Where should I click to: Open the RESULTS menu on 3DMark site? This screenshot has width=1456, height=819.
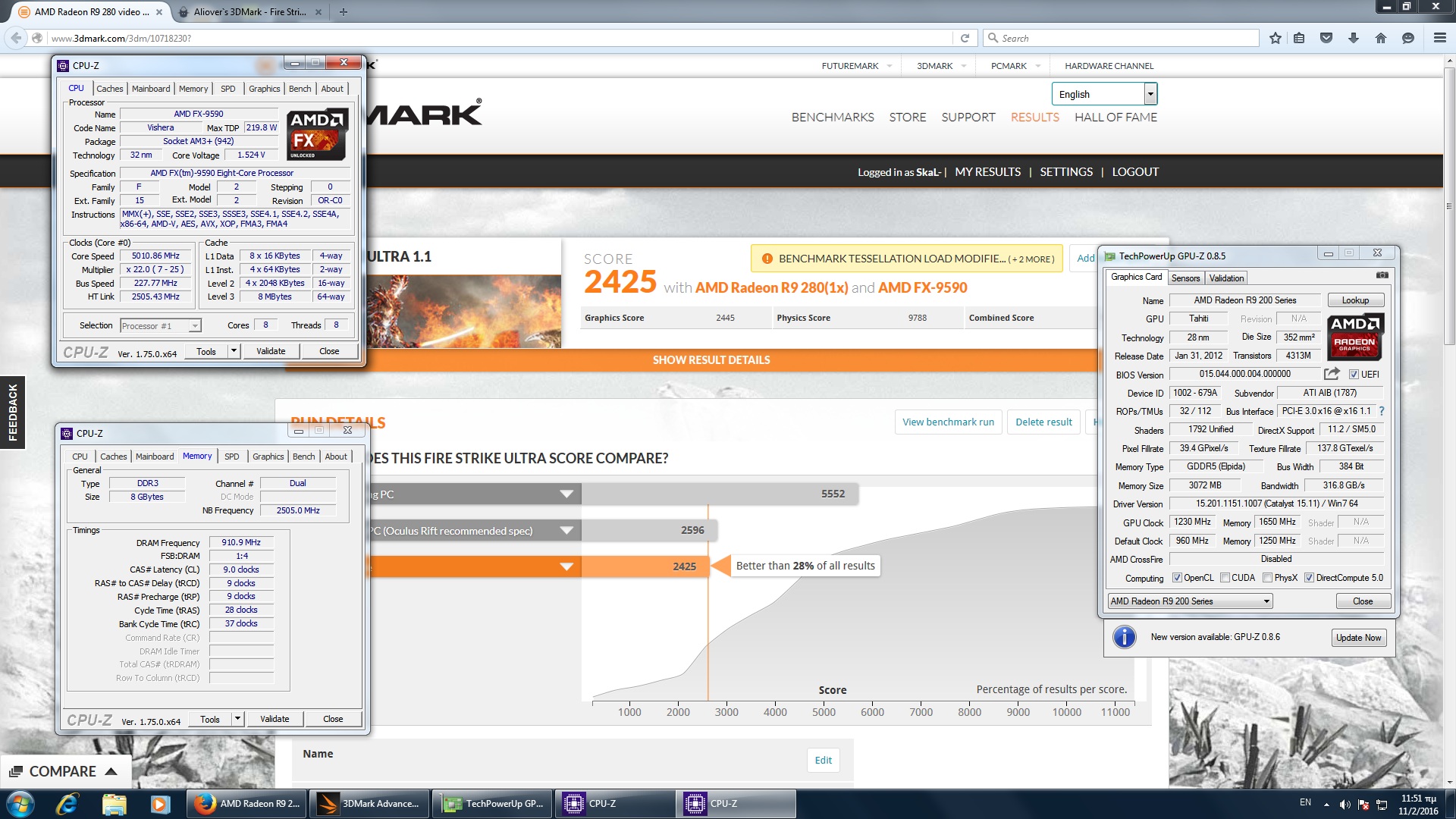(1034, 117)
